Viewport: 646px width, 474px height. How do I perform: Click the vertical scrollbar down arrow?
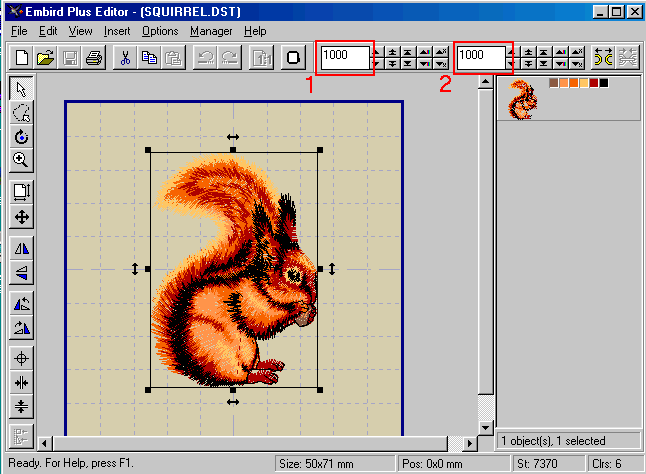[x=486, y=428]
